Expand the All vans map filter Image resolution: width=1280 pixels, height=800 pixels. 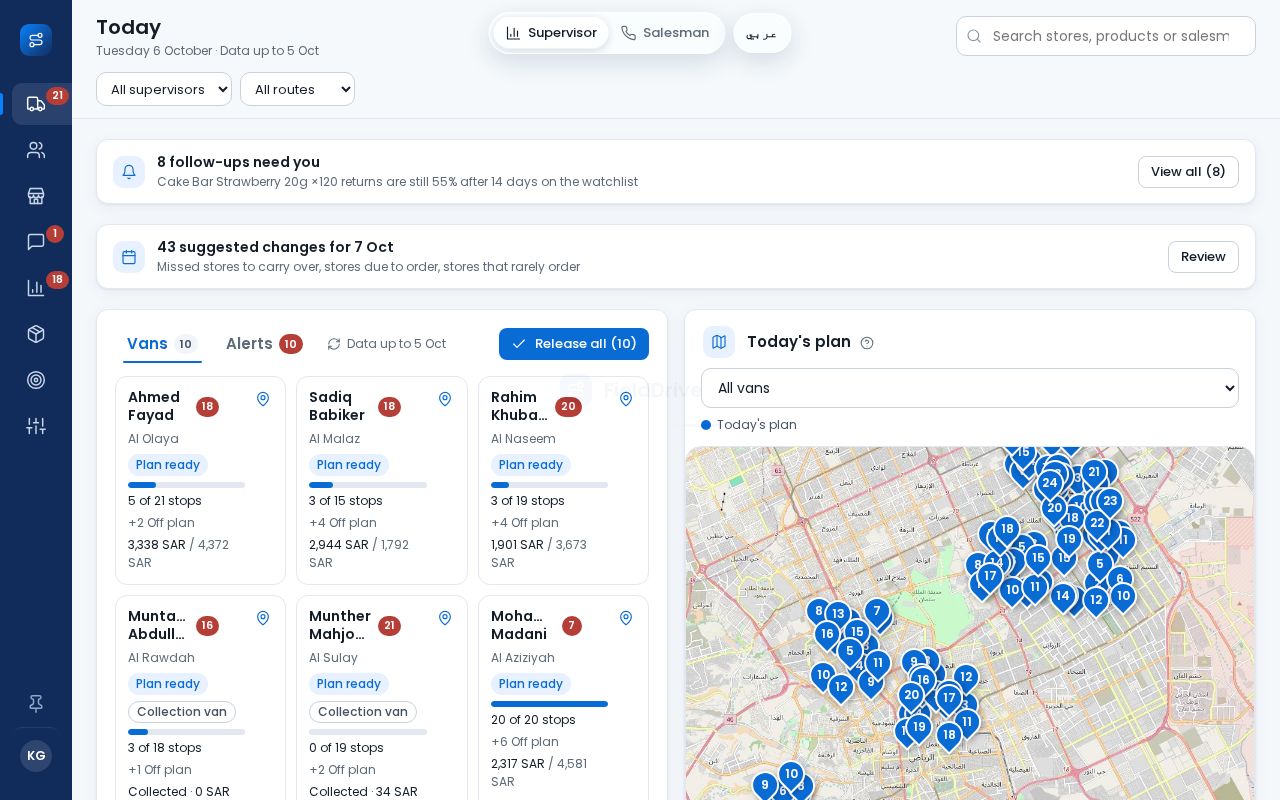click(970, 388)
